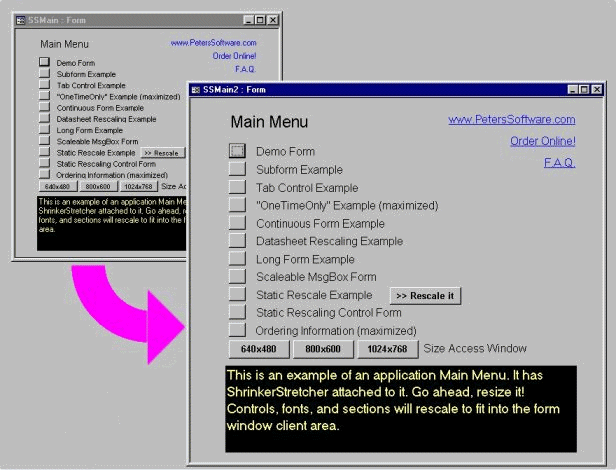The width and height of the screenshot is (616, 470).
Task: Click 'Main Menu' heading in SSMain2
Action: [269, 122]
